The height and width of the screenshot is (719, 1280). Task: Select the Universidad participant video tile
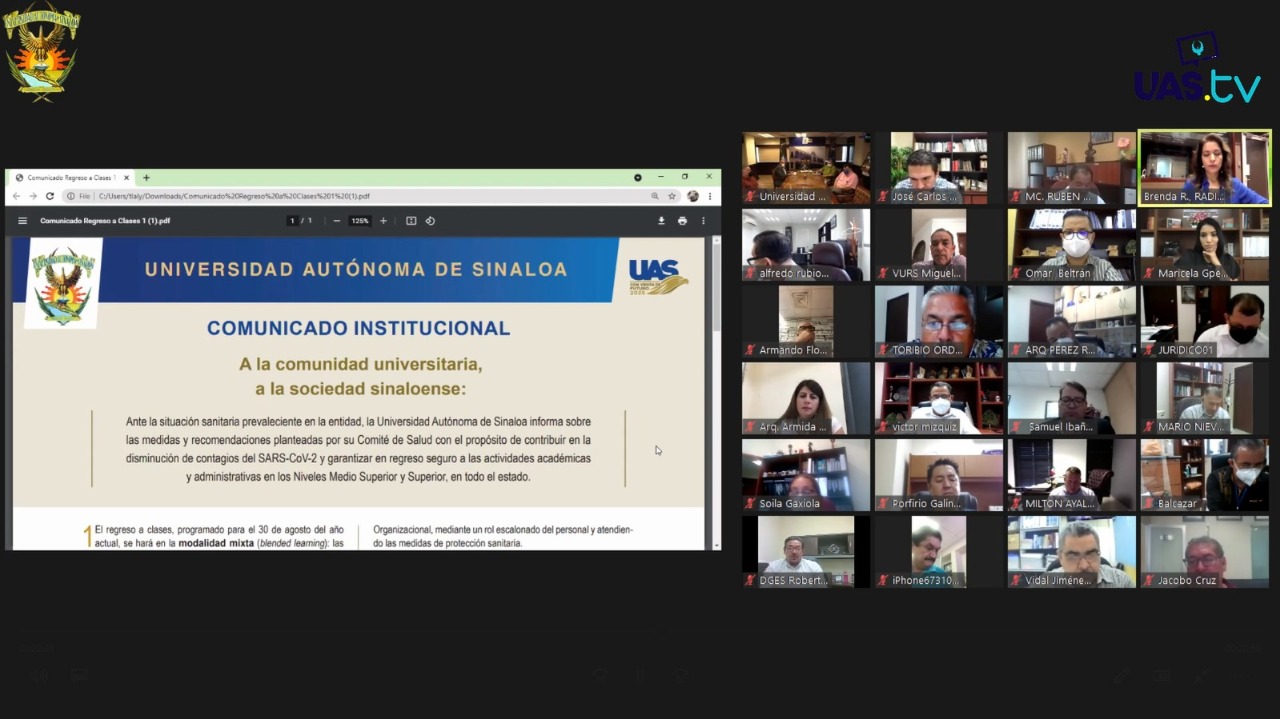click(x=806, y=168)
